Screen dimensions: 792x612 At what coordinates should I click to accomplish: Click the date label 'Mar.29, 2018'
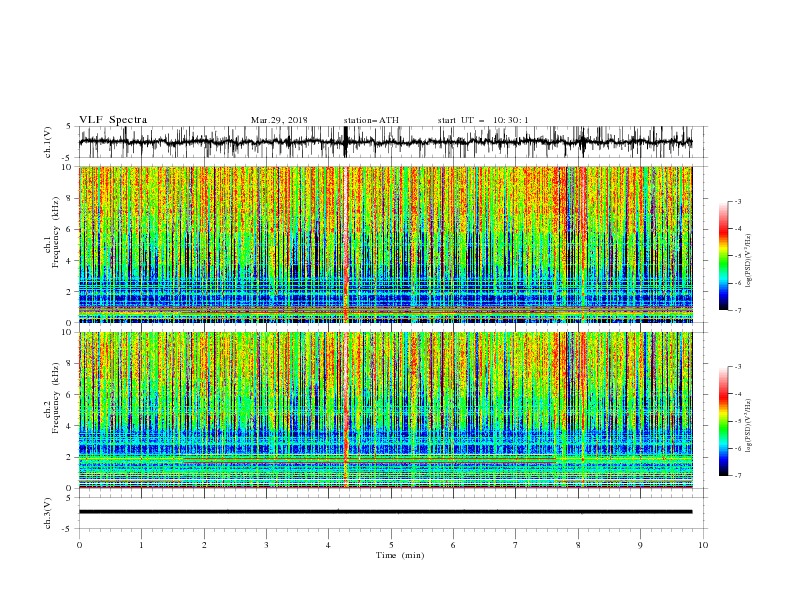pos(279,120)
